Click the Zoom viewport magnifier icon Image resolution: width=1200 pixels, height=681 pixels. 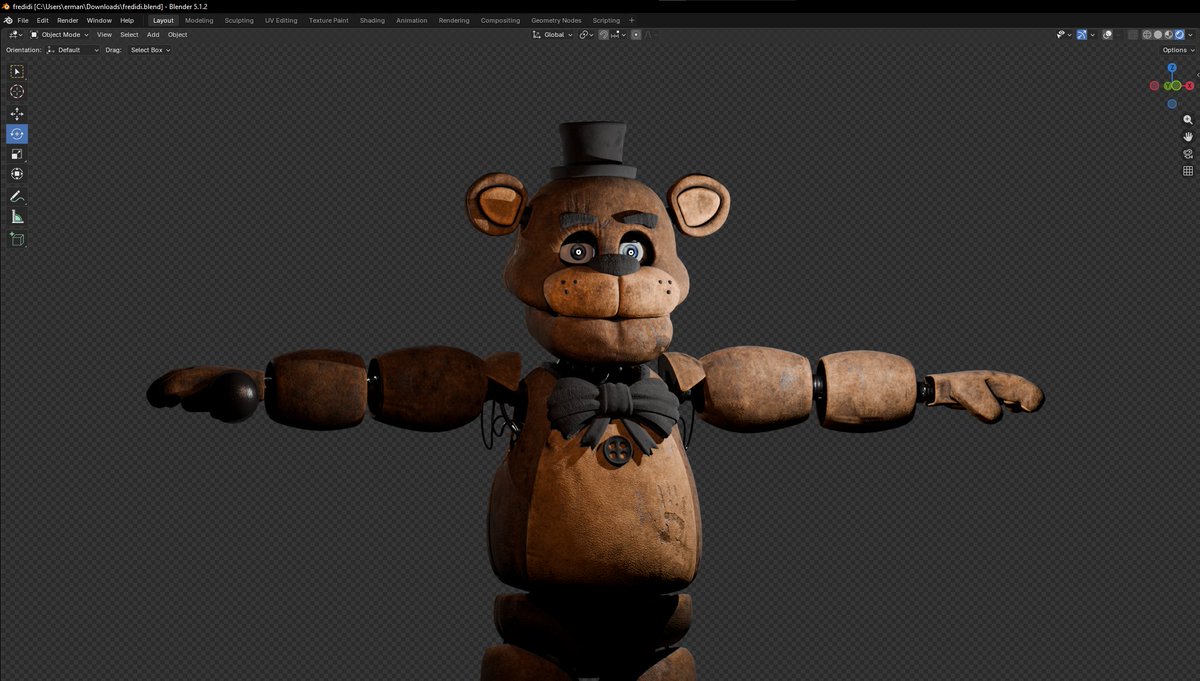(1188, 120)
